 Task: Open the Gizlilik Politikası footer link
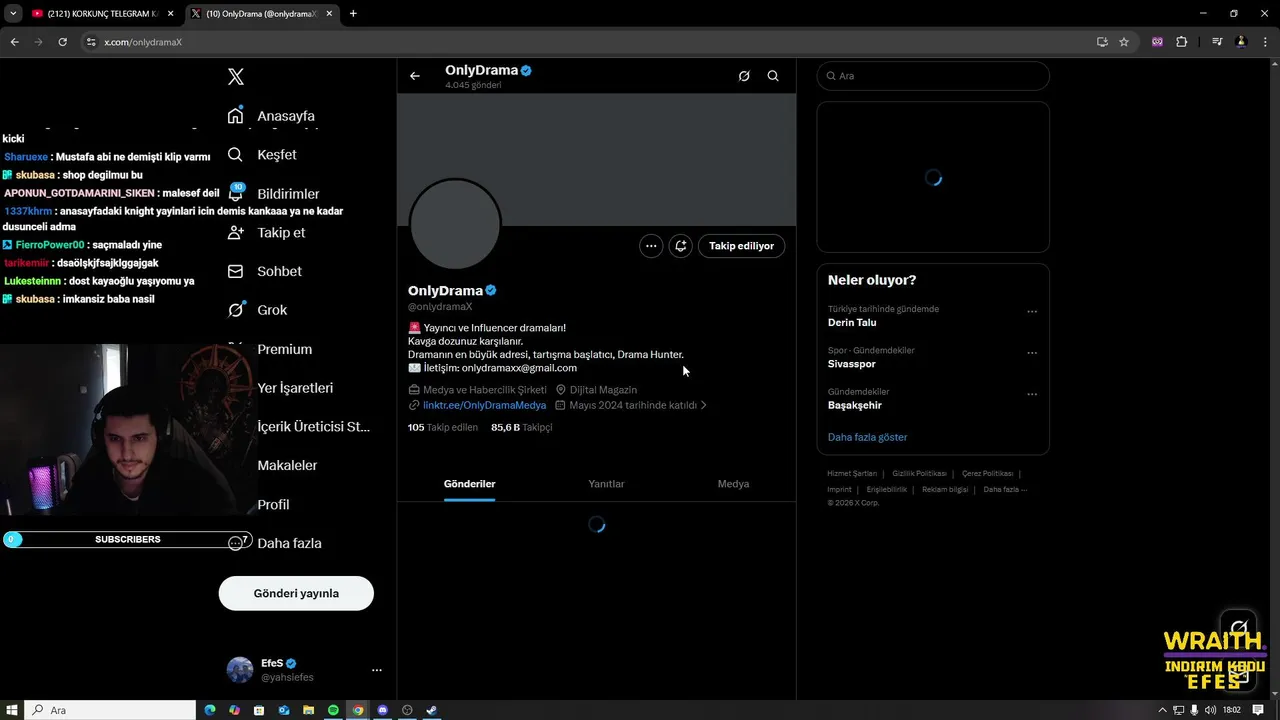[919, 474]
